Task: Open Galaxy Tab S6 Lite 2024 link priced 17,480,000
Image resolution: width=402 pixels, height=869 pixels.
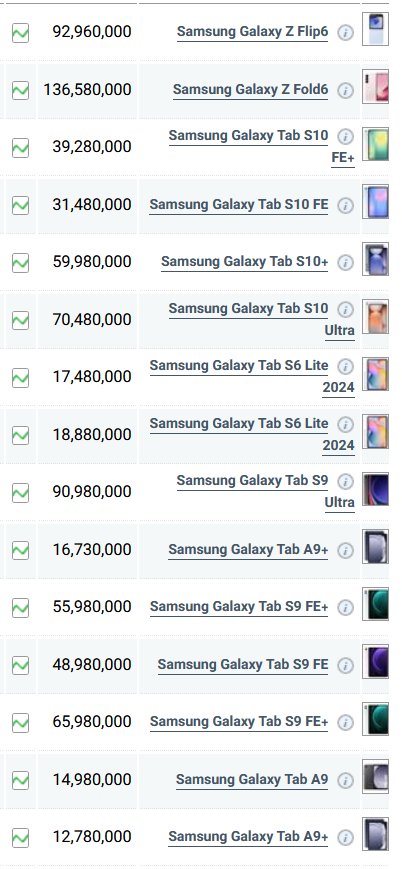Action: pyautogui.click(x=252, y=377)
